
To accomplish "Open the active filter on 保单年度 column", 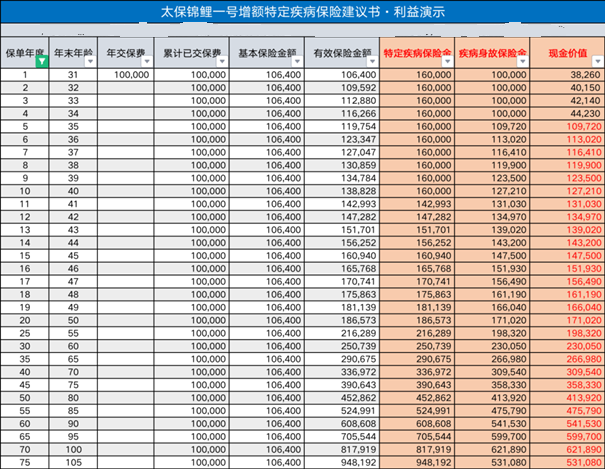I will (x=42, y=61).
